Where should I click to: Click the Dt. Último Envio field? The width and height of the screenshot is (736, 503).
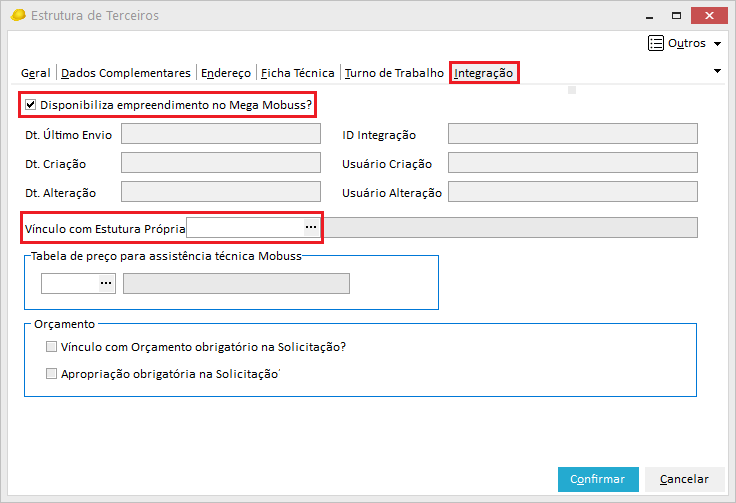[x=221, y=134]
